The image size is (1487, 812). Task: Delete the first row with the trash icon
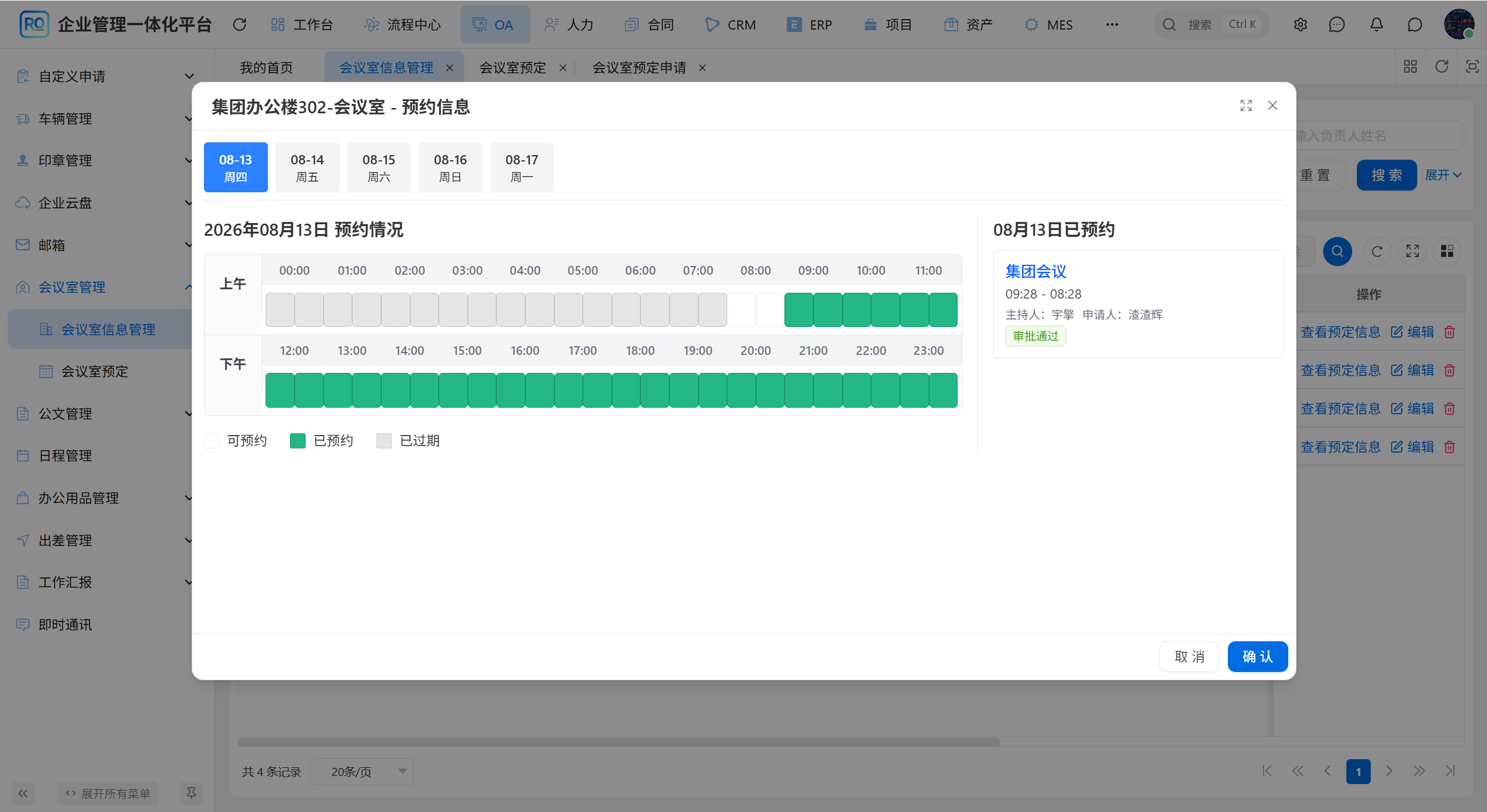(1450, 332)
